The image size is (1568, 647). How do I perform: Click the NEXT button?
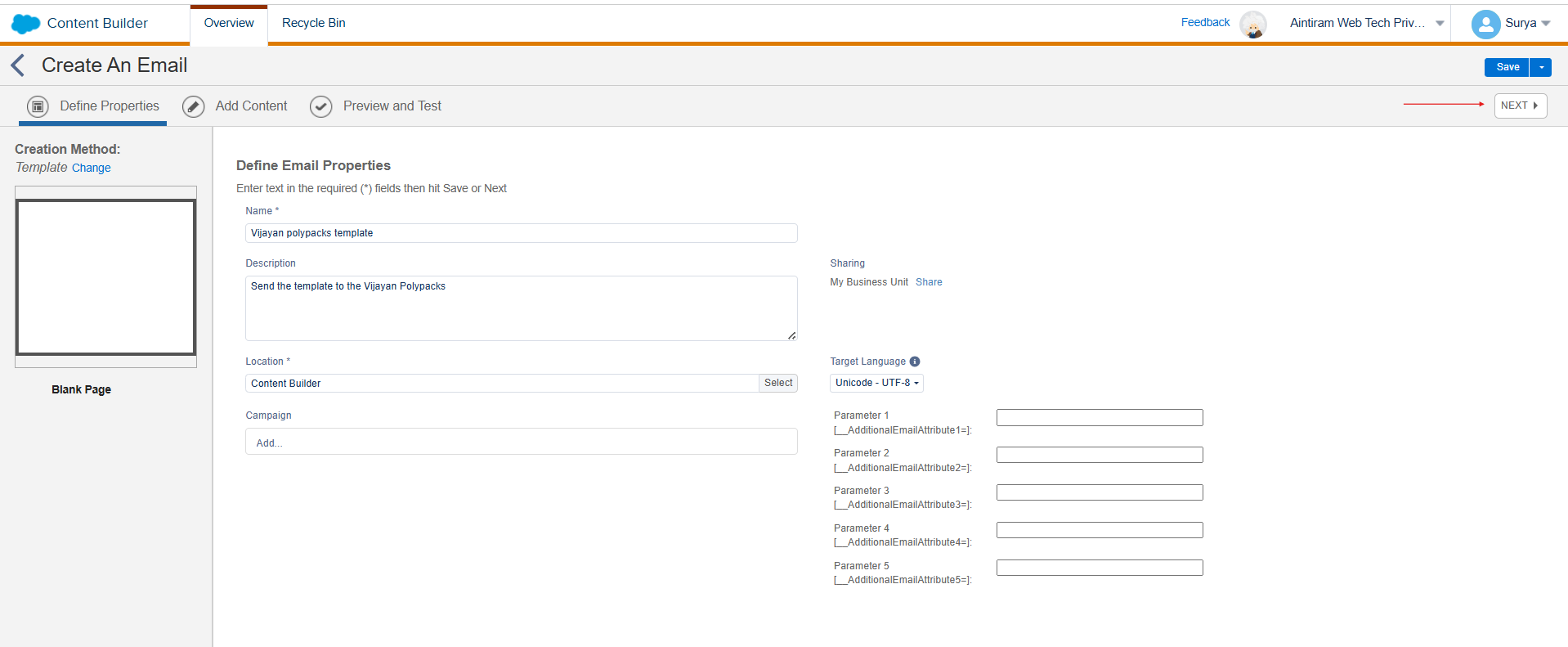[1520, 106]
